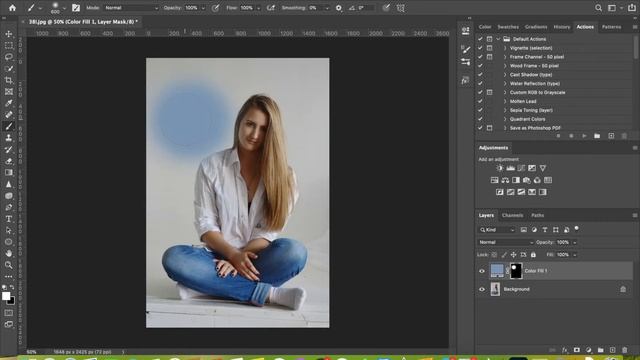Open the Patterns tab

(x=611, y=27)
